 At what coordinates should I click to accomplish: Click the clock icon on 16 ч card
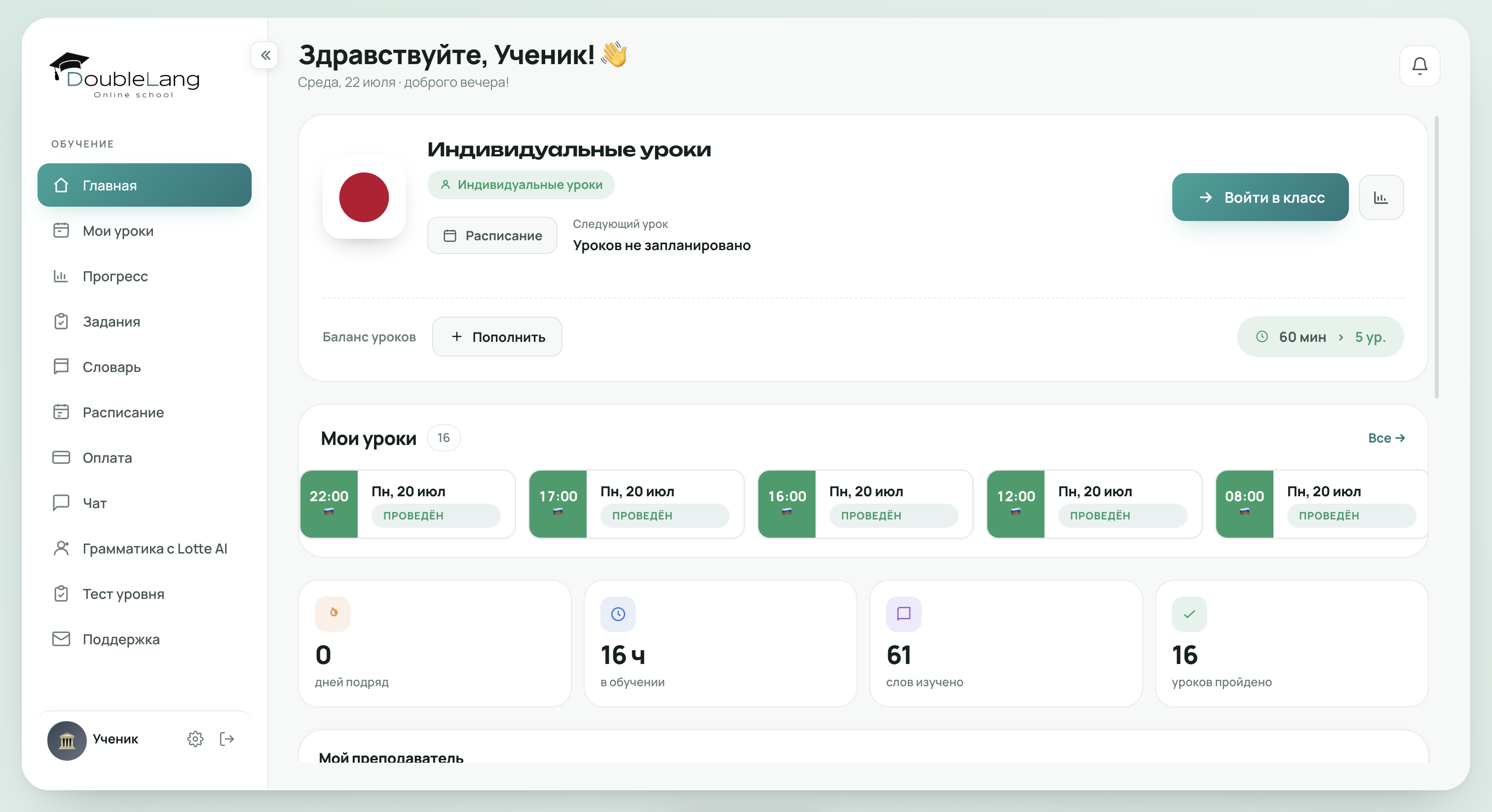pos(618,614)
